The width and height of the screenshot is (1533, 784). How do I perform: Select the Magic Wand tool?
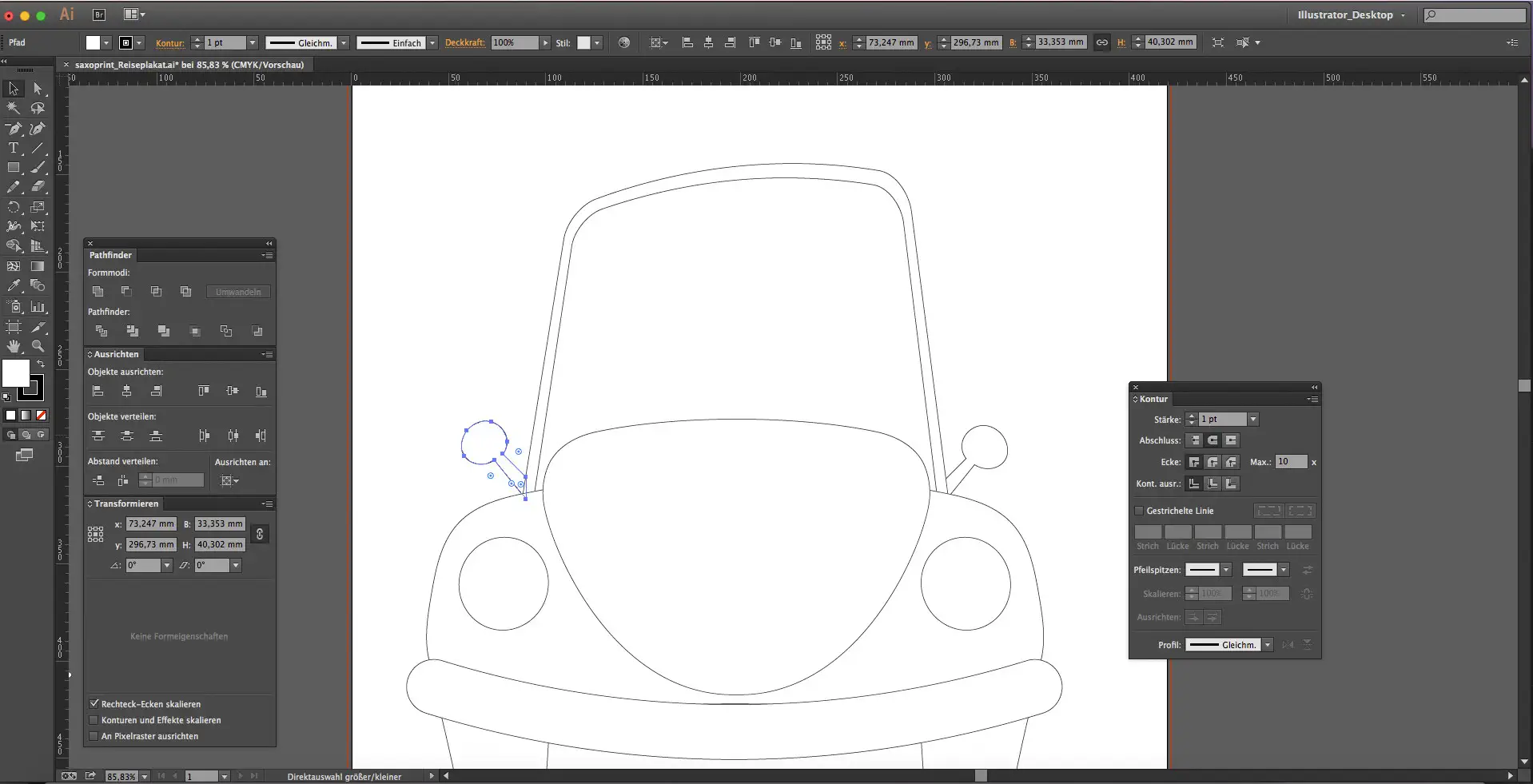(14, 108)
